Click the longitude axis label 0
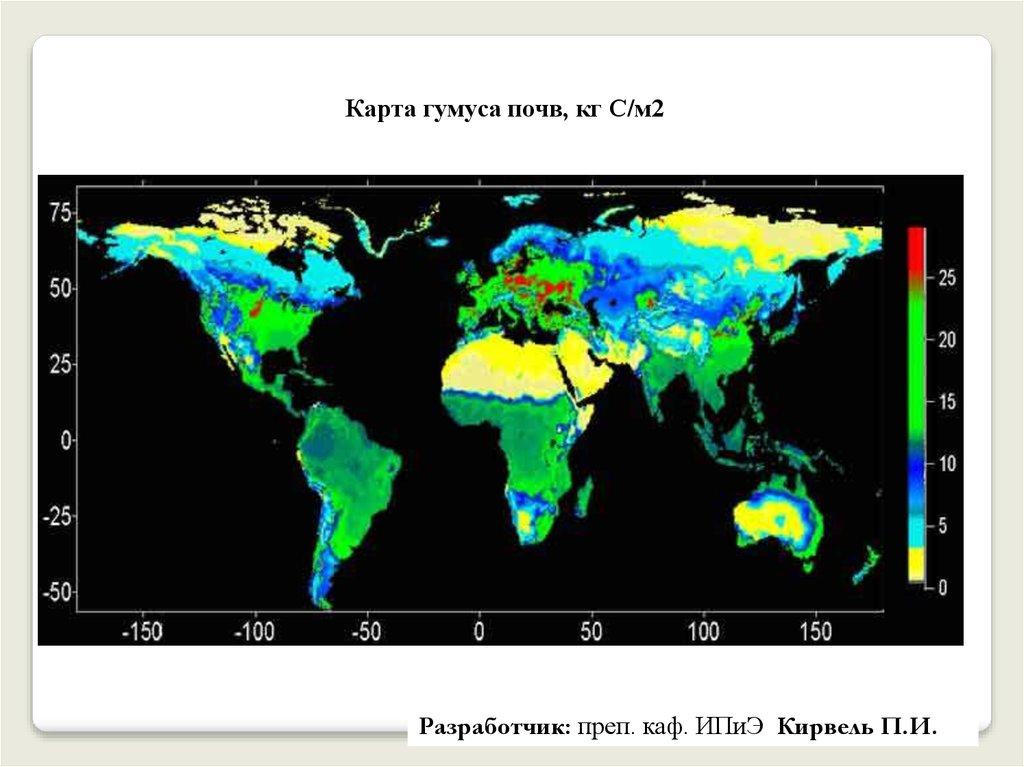 click(479, 630)
